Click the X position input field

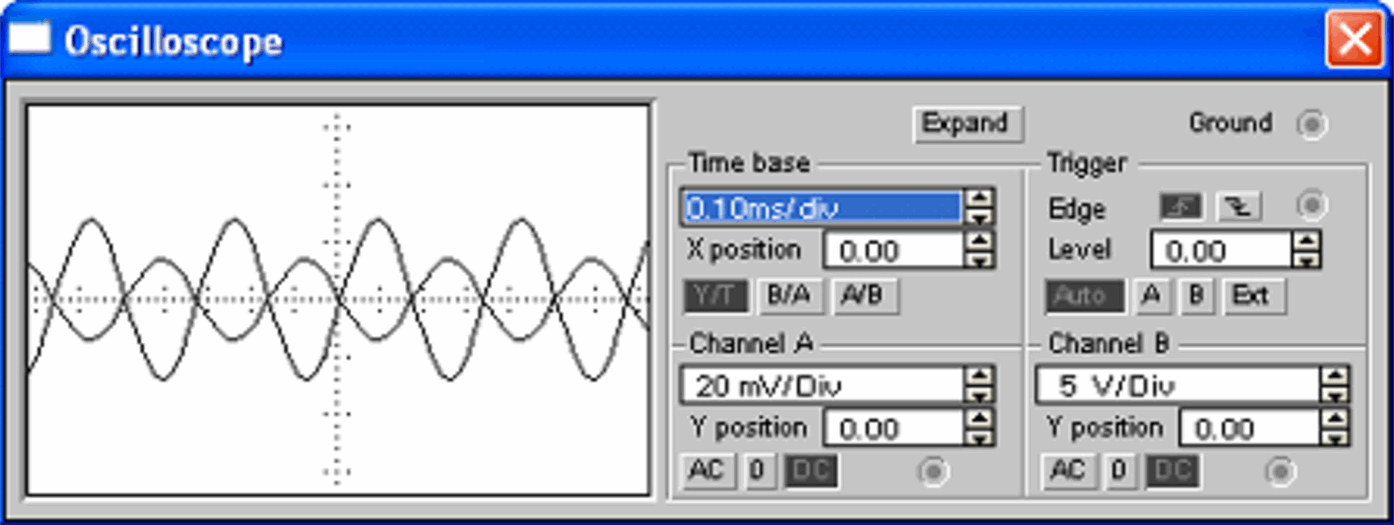click(893, 250)
